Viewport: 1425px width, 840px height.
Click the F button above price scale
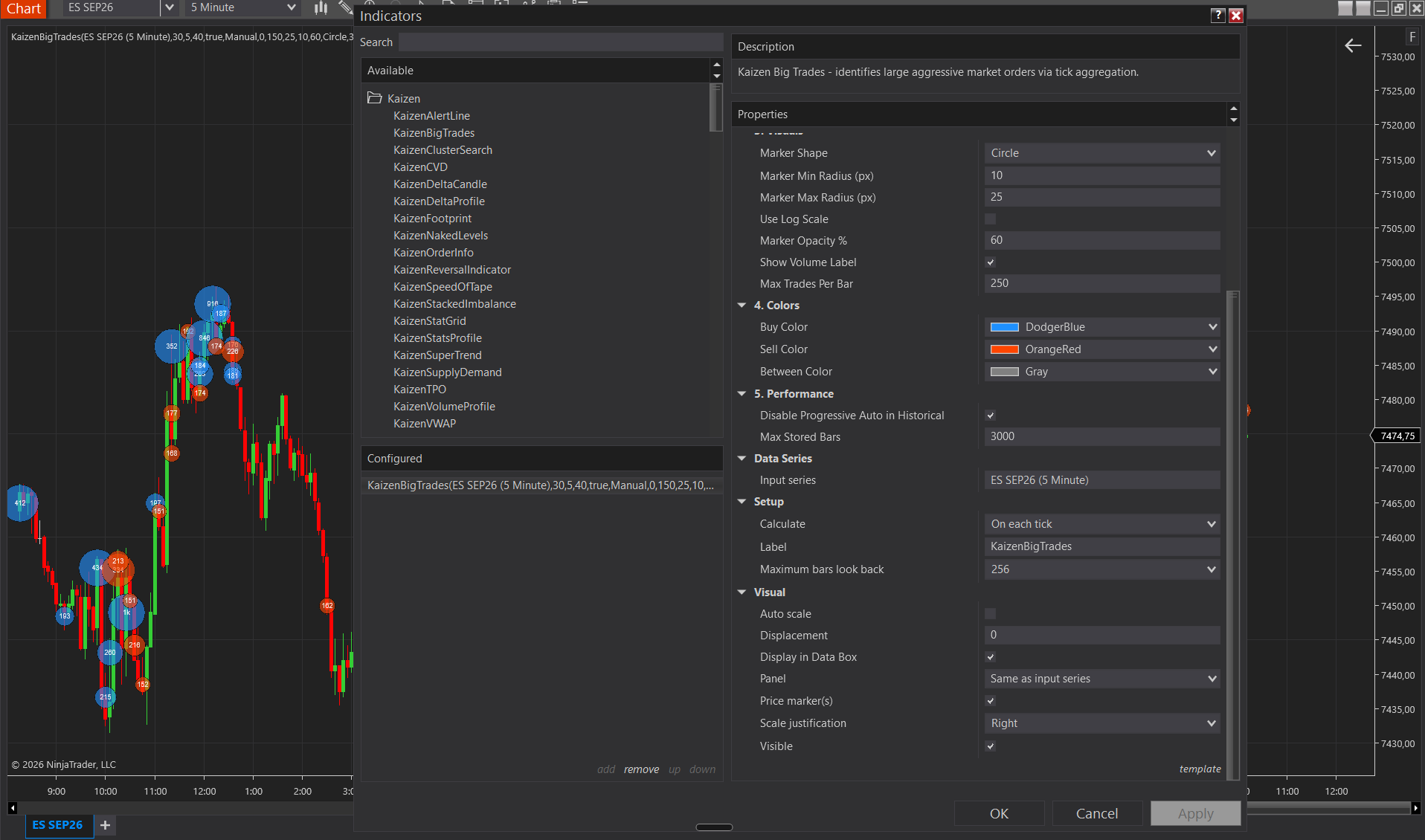pos(1412,37)
